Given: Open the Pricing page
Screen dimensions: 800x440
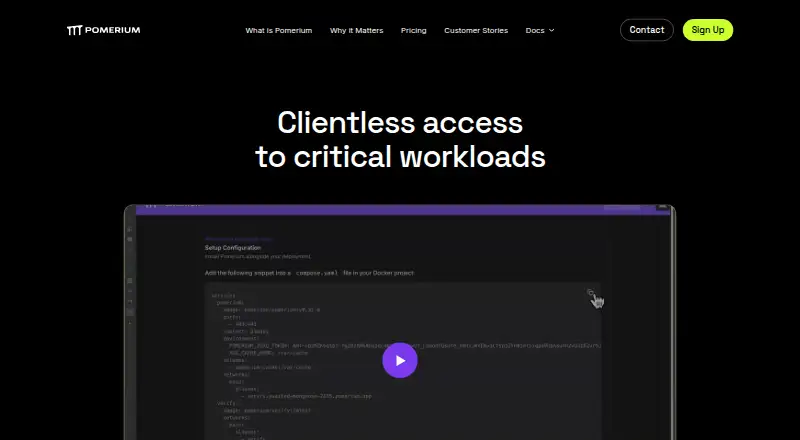Looking at the screenshot, I should pos(413,31).
